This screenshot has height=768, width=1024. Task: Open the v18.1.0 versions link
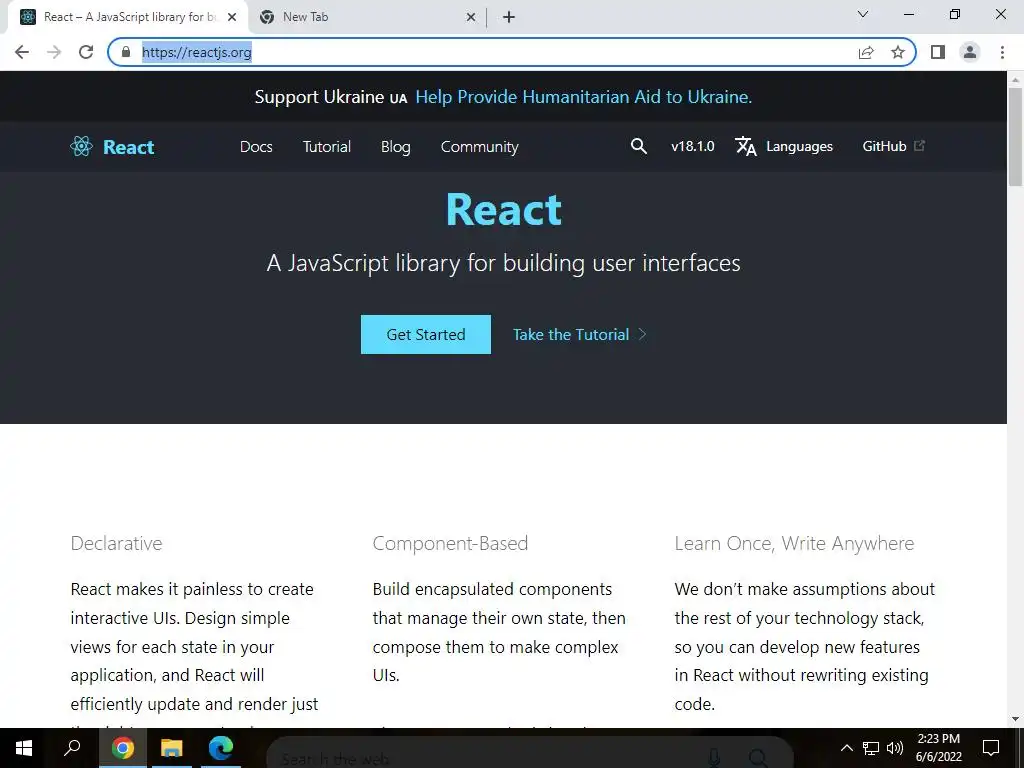click(693, 146)
